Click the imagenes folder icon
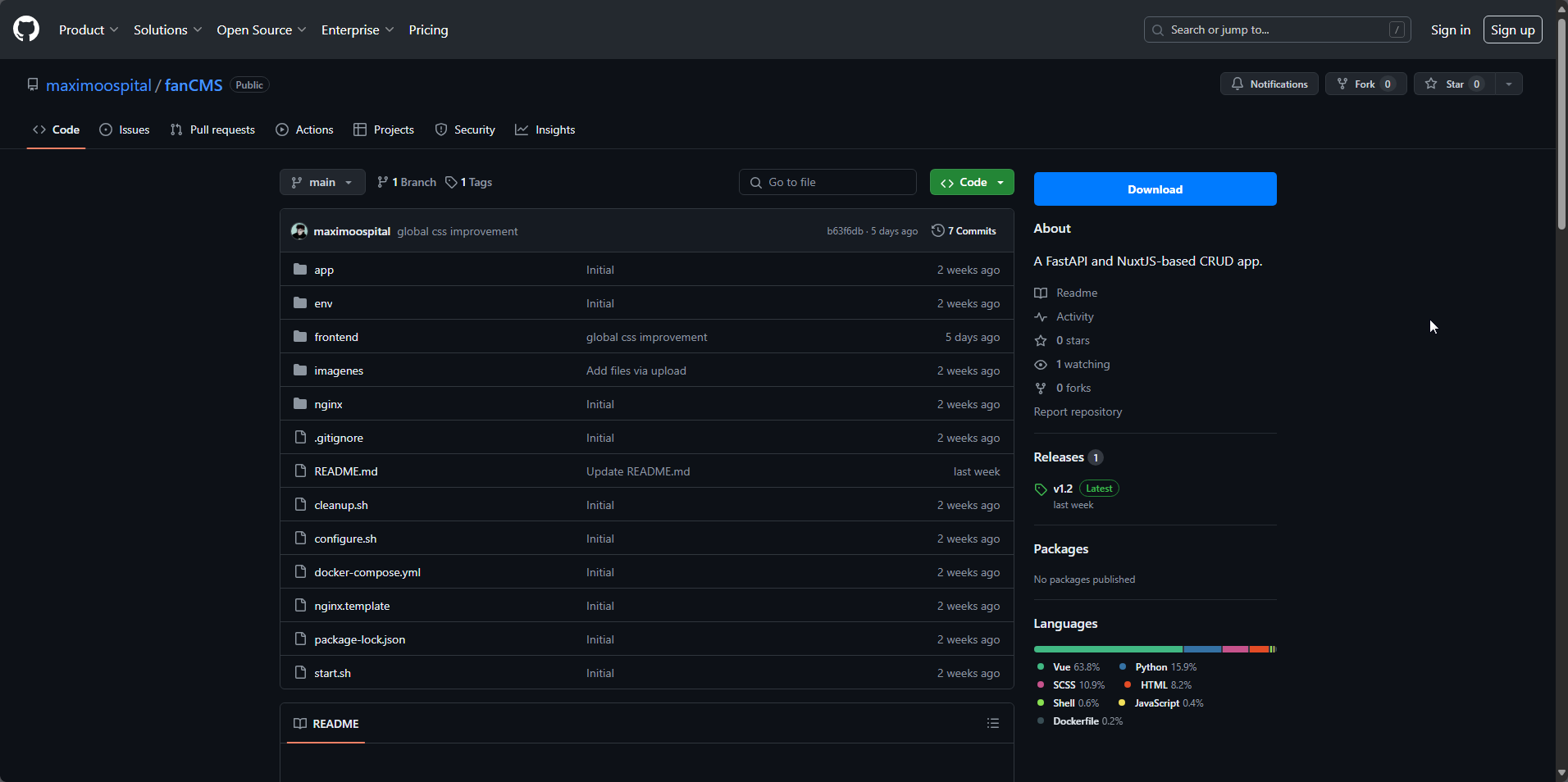The image size is (1568, 782). click(x=300, y=371)
